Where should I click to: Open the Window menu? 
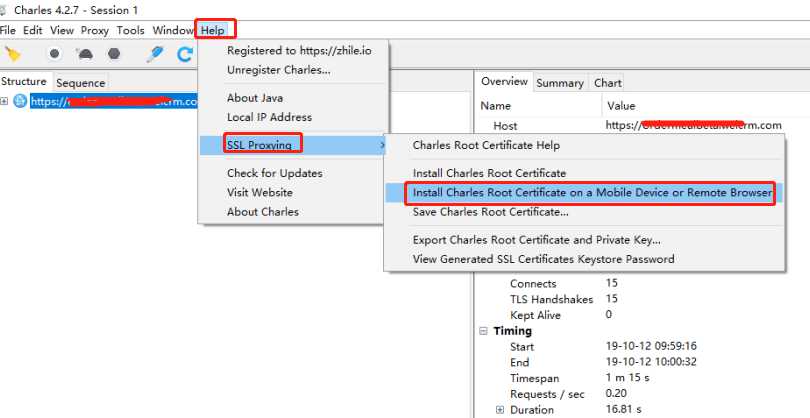point(173,30)
